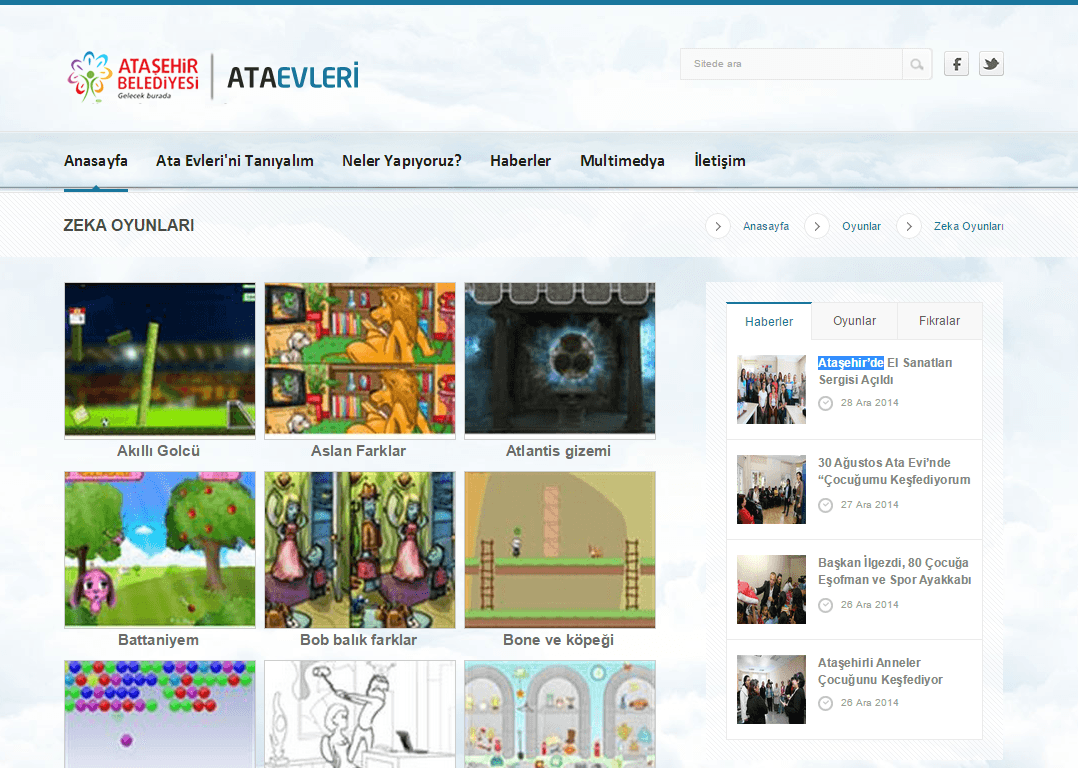Viewport: 1078px width, 768px height.
Task: Click the Aslan Farklar title link
Action: tap(358, 451)
